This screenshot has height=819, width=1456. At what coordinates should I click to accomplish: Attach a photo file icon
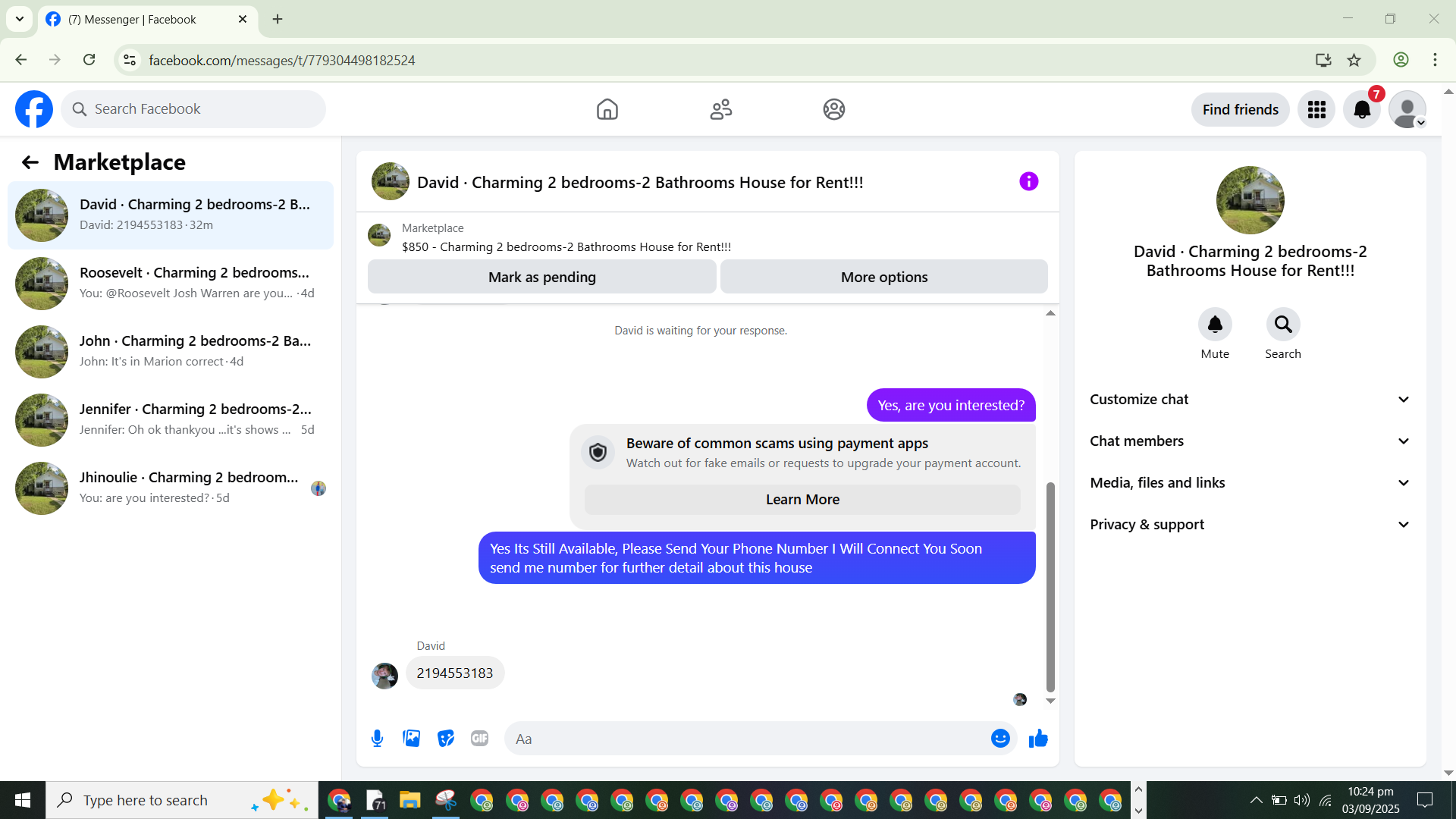pos(412,739)
